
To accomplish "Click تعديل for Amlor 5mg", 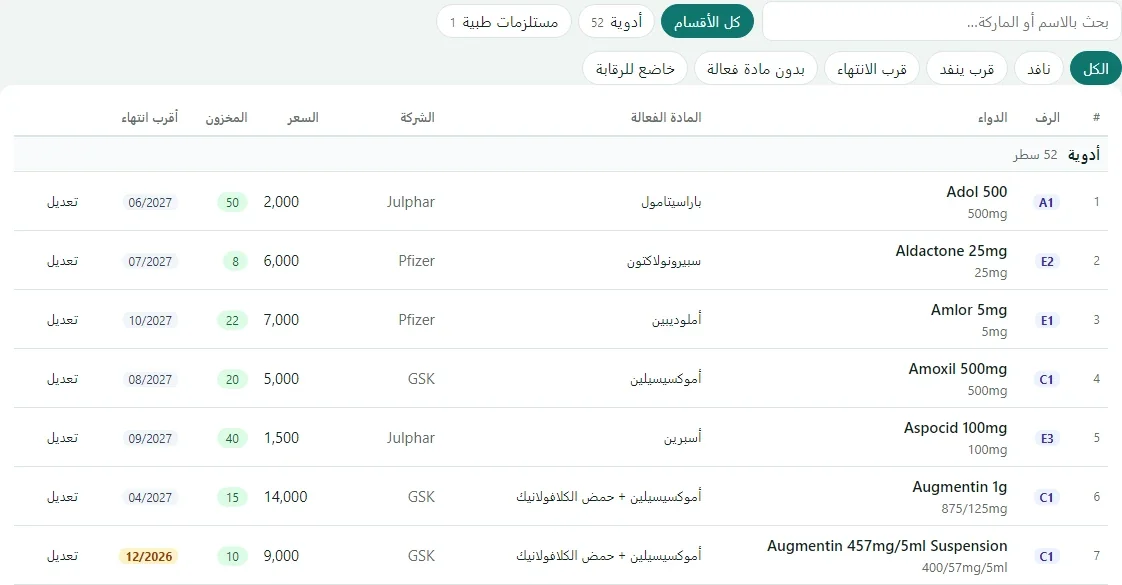I will point(62,320).
